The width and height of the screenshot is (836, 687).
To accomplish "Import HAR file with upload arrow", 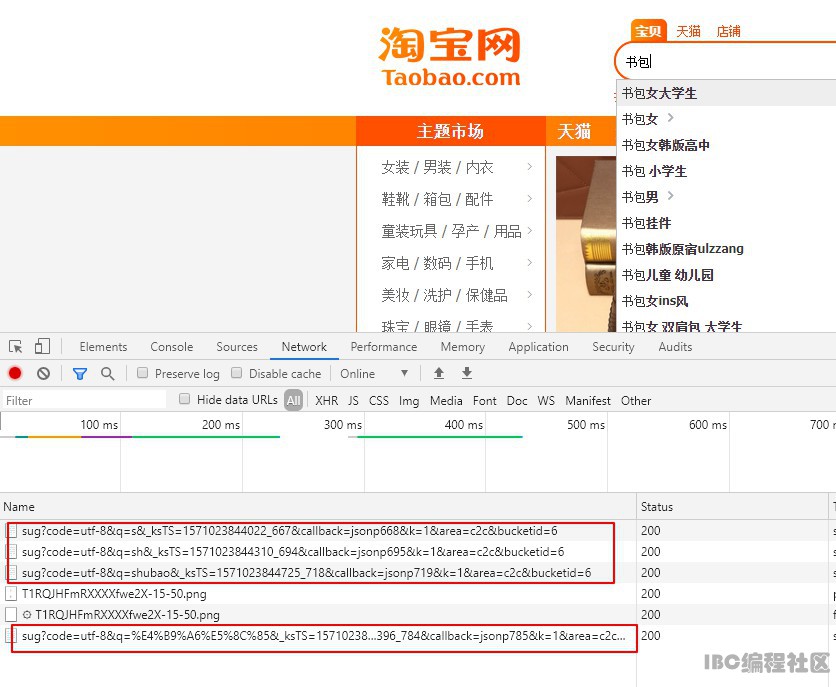I will [x=439, y=373].
